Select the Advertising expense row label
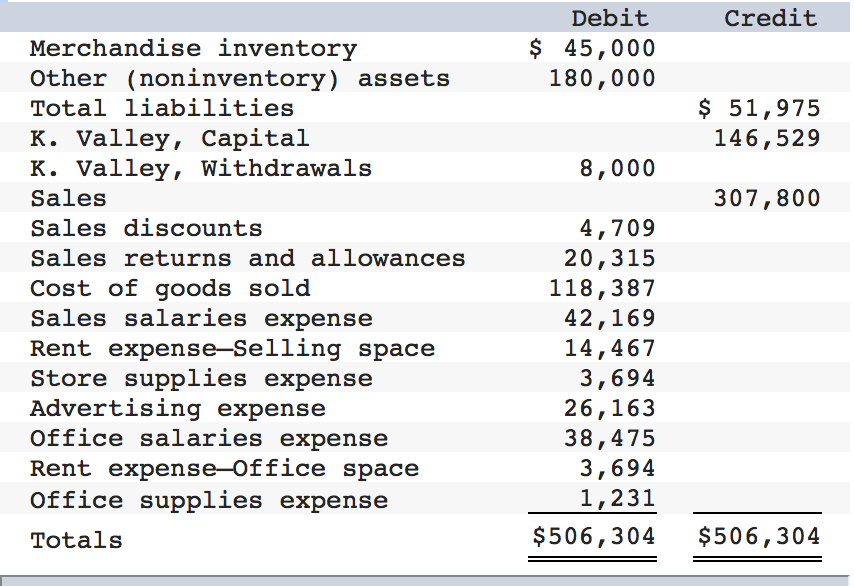The width and height of the screenshot is (854, 586). pyautogui.click(x=178, y=408)
